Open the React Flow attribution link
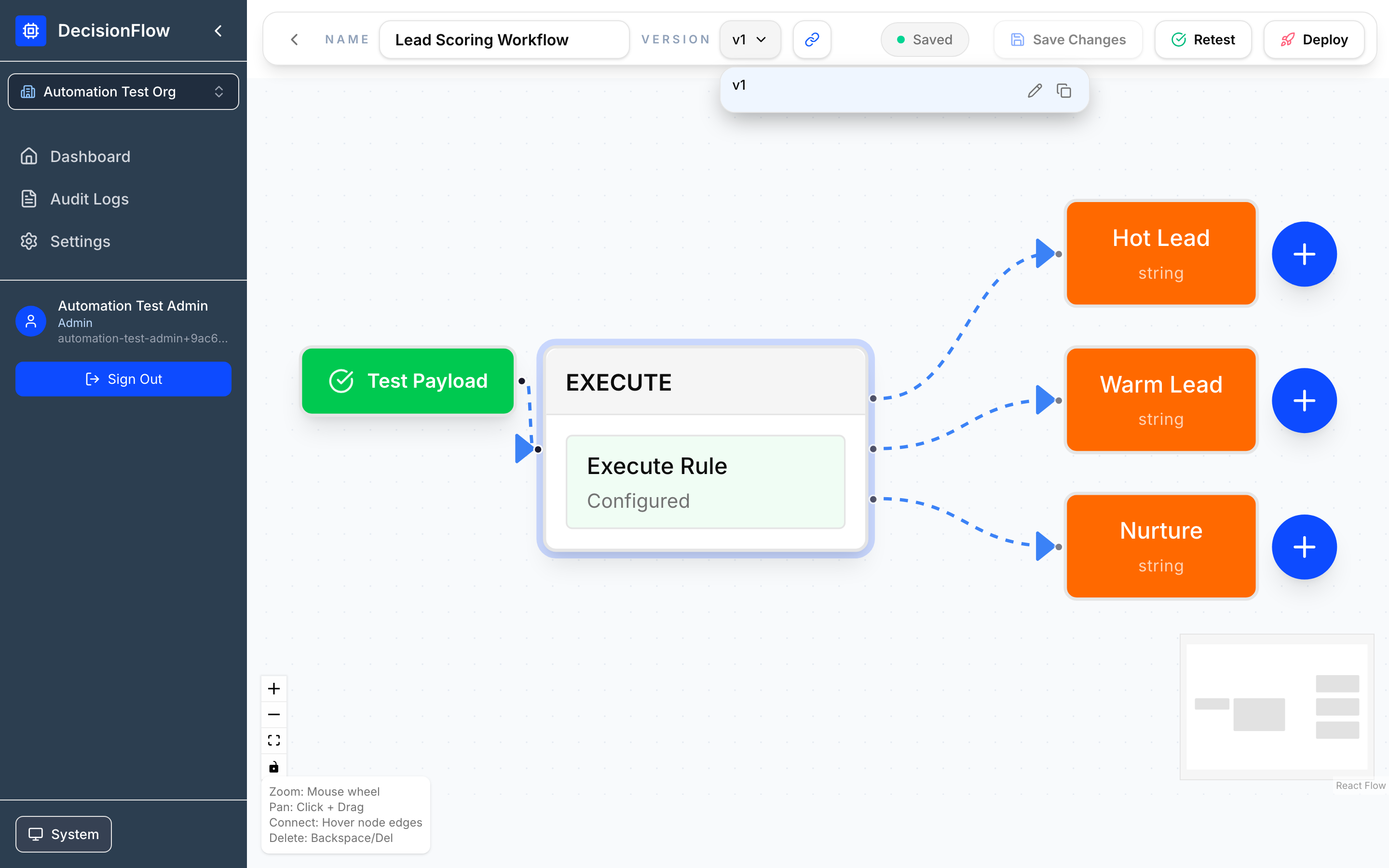The width and height of the screenshot is (1389, 868). (1360, 786)
